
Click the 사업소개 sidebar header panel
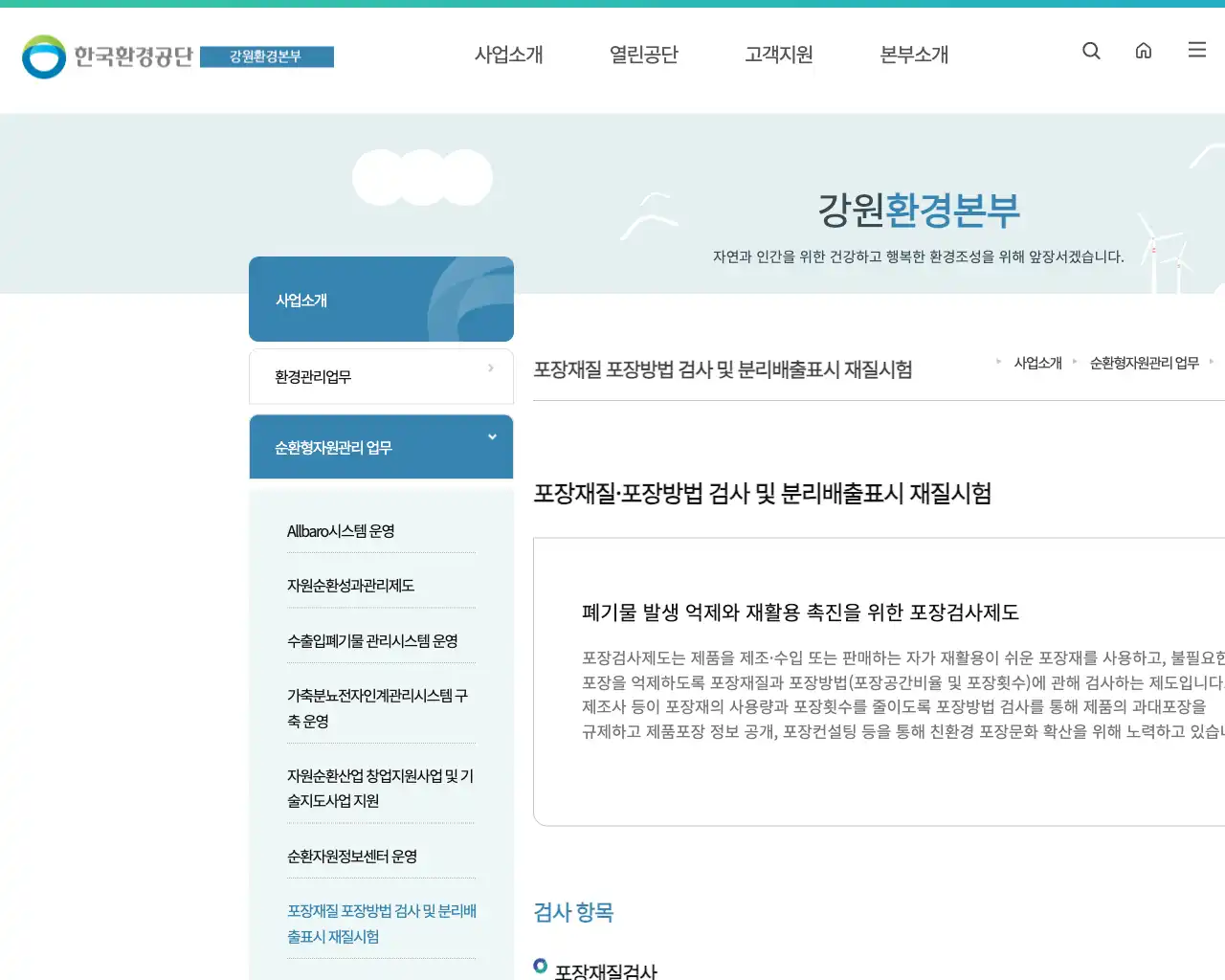click(380, 299)
